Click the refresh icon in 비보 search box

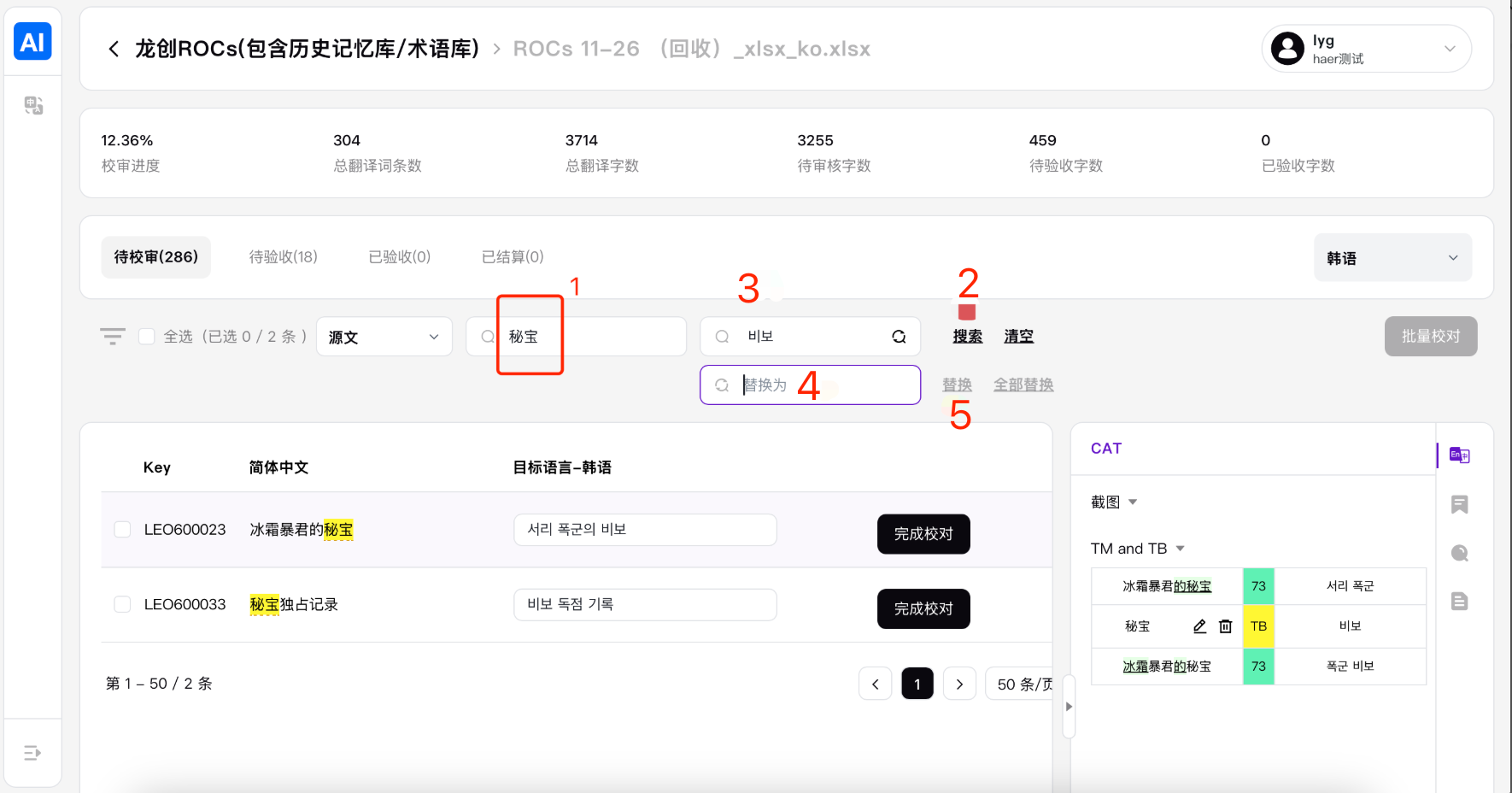tap(899, 337)
